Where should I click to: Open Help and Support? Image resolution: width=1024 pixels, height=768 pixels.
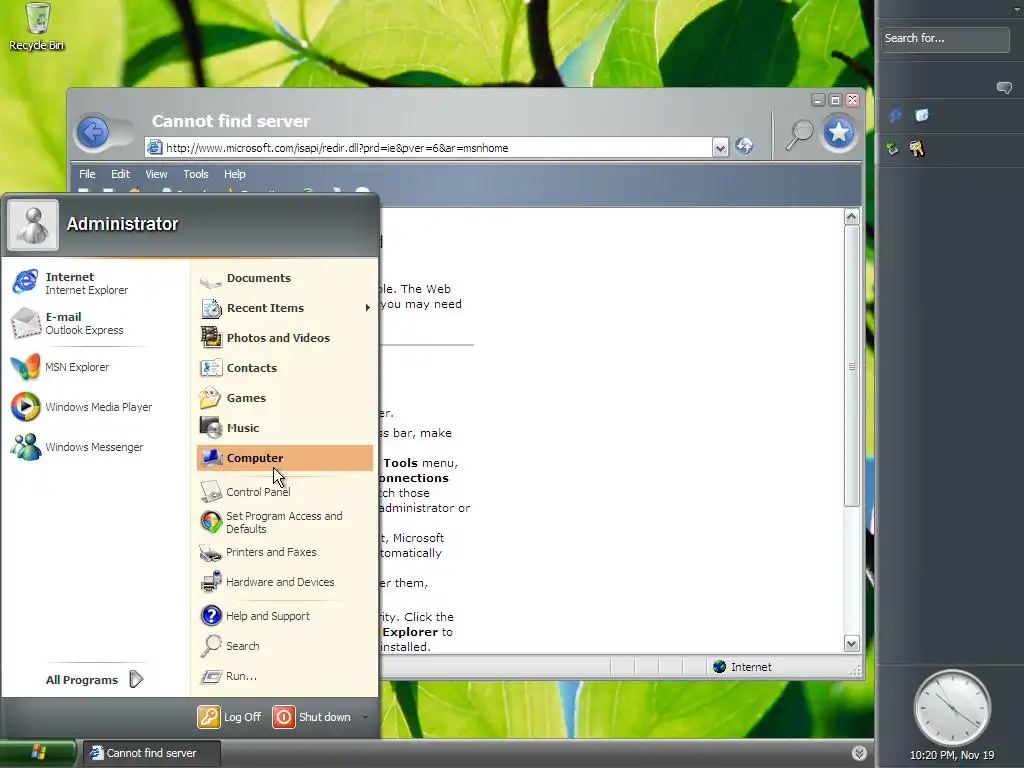point(285,616)
